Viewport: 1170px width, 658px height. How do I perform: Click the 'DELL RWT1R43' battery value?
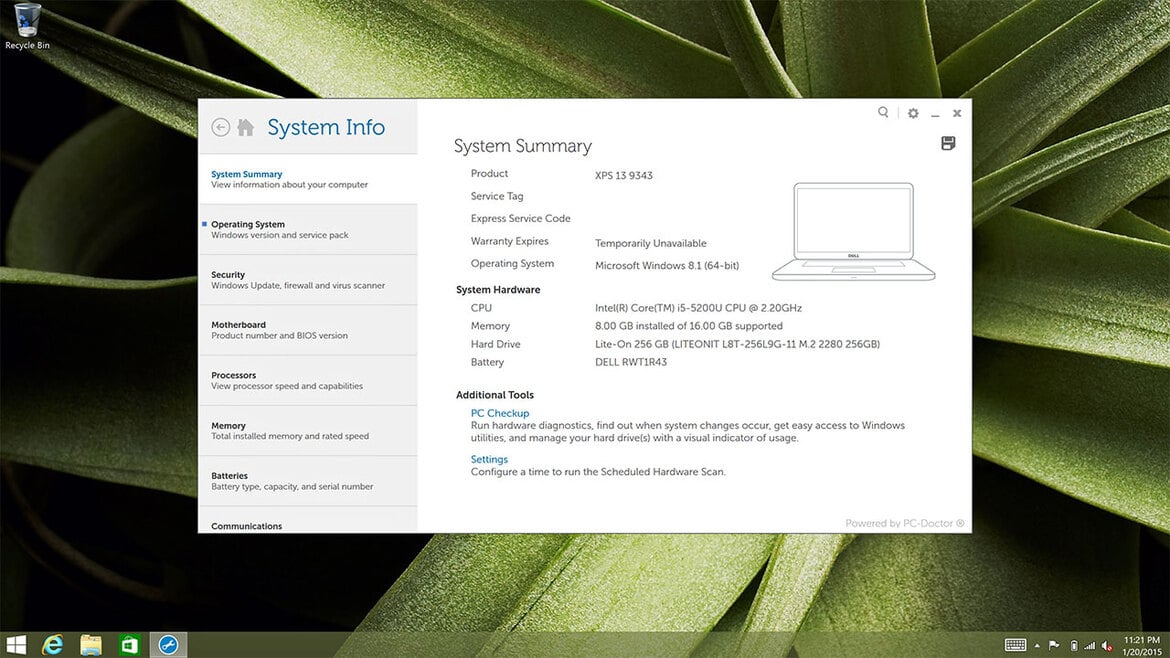click(631, 362)
